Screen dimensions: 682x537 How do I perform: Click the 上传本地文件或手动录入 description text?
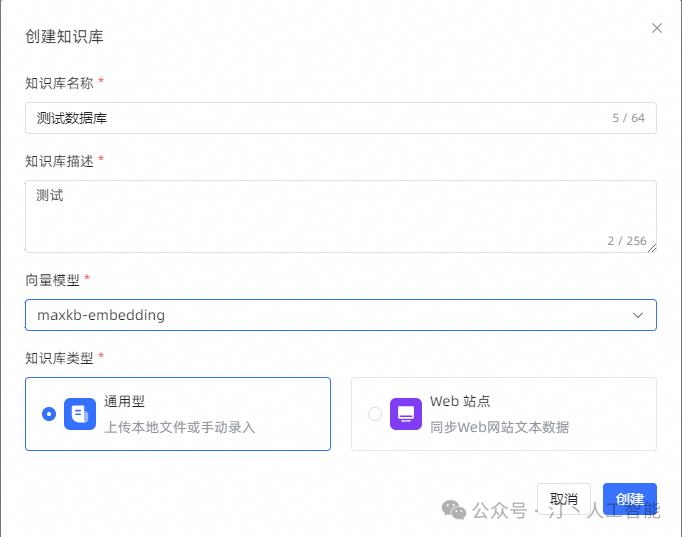click(180, 427)
